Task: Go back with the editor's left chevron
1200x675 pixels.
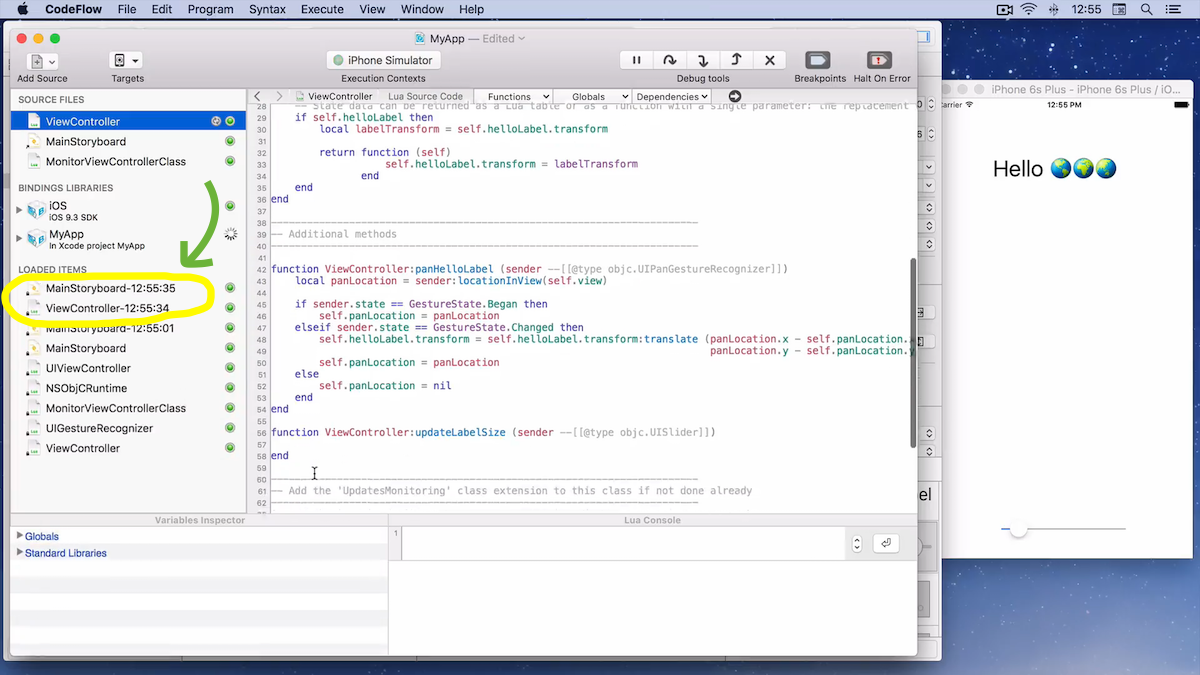Action: pyautogui.click(x=258, y=96)
